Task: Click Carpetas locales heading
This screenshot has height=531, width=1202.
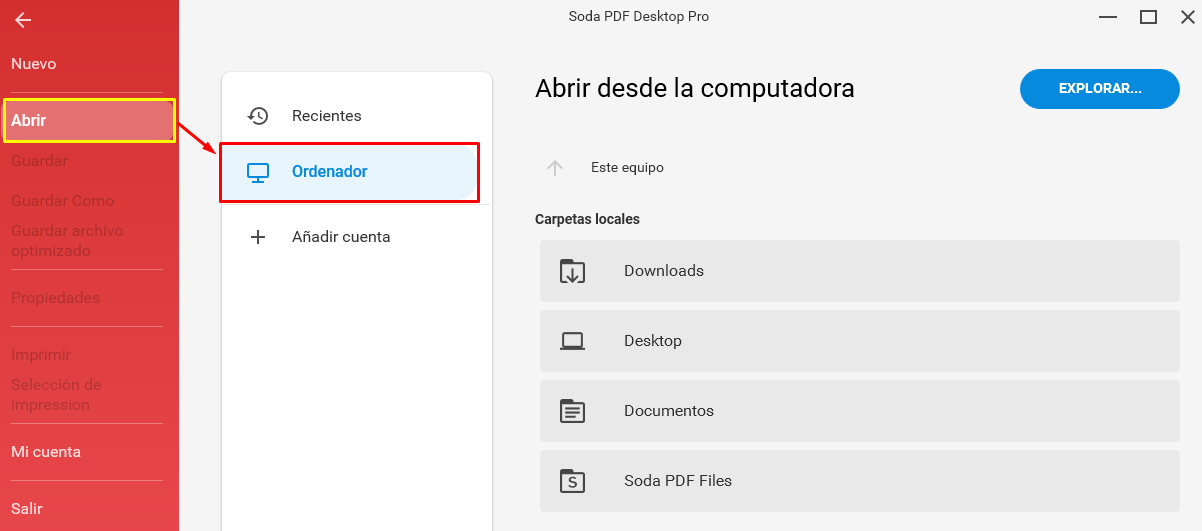Action: (x=587, y=219)
